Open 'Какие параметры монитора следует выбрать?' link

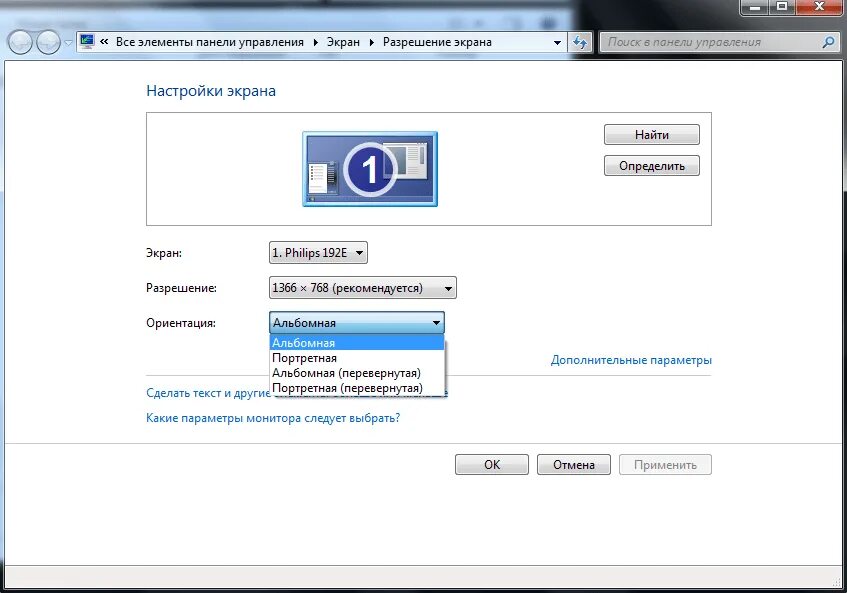click(x=273, y=418)
